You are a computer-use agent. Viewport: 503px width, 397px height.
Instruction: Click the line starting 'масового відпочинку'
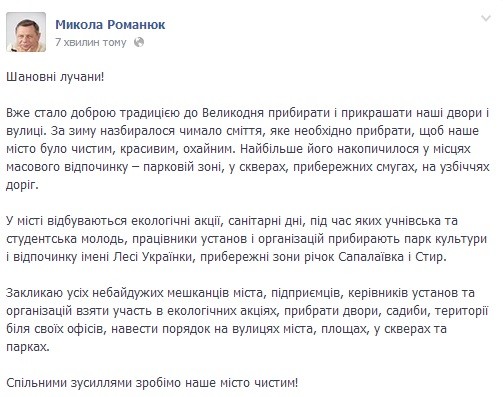tap(248, 167)
